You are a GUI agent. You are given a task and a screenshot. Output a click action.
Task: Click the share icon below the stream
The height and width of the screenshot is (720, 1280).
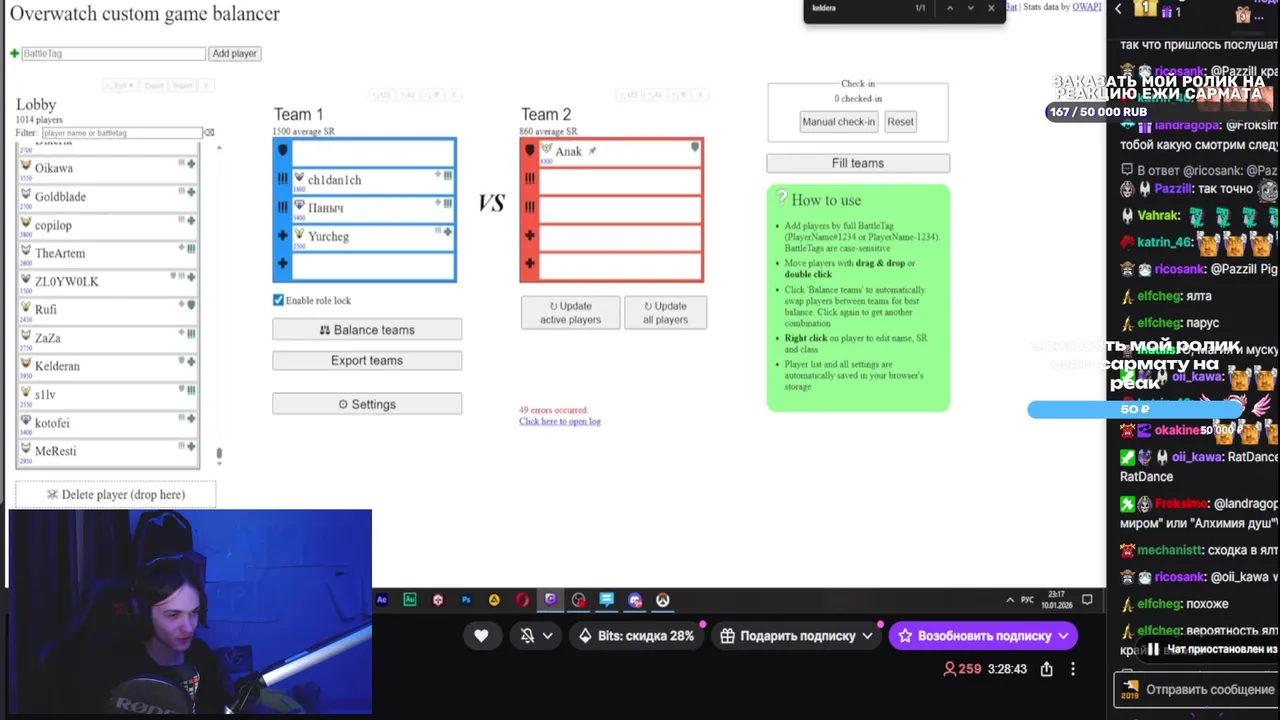pos(1046,669)
